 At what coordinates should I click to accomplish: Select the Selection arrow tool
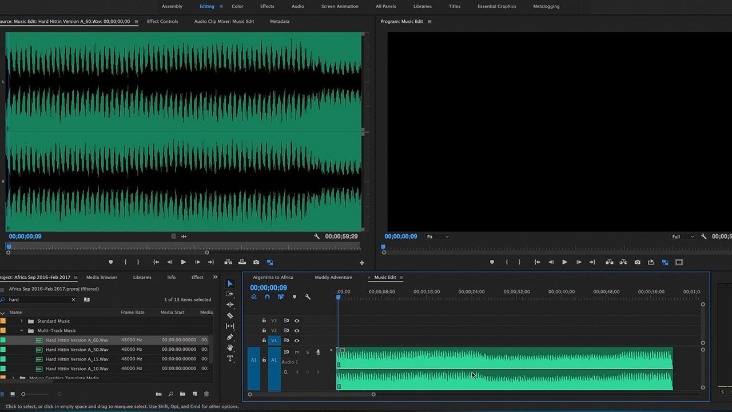coord(230,284)
